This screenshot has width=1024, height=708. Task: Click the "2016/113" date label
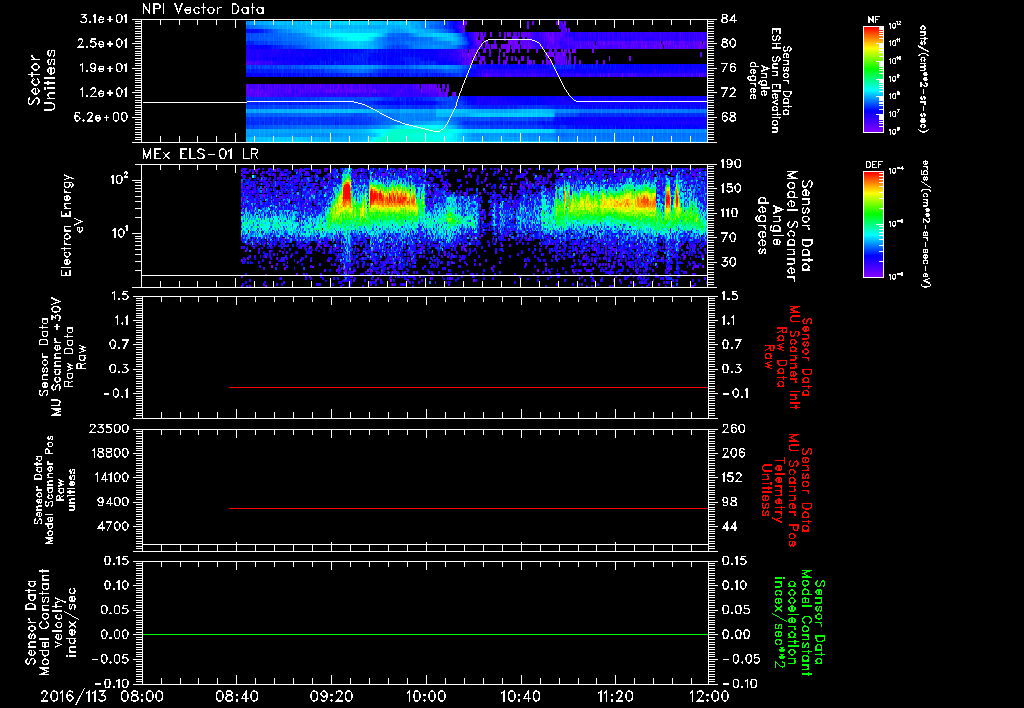73,696
